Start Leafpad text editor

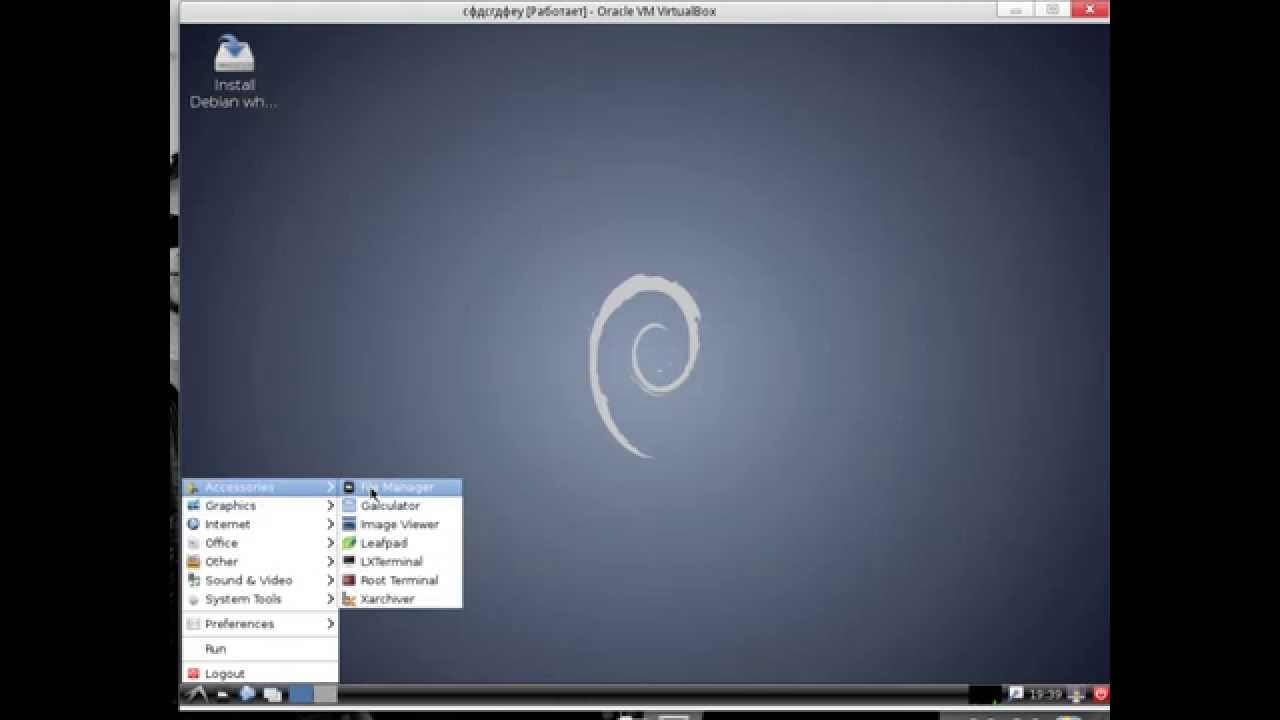(x=401, y=543)
